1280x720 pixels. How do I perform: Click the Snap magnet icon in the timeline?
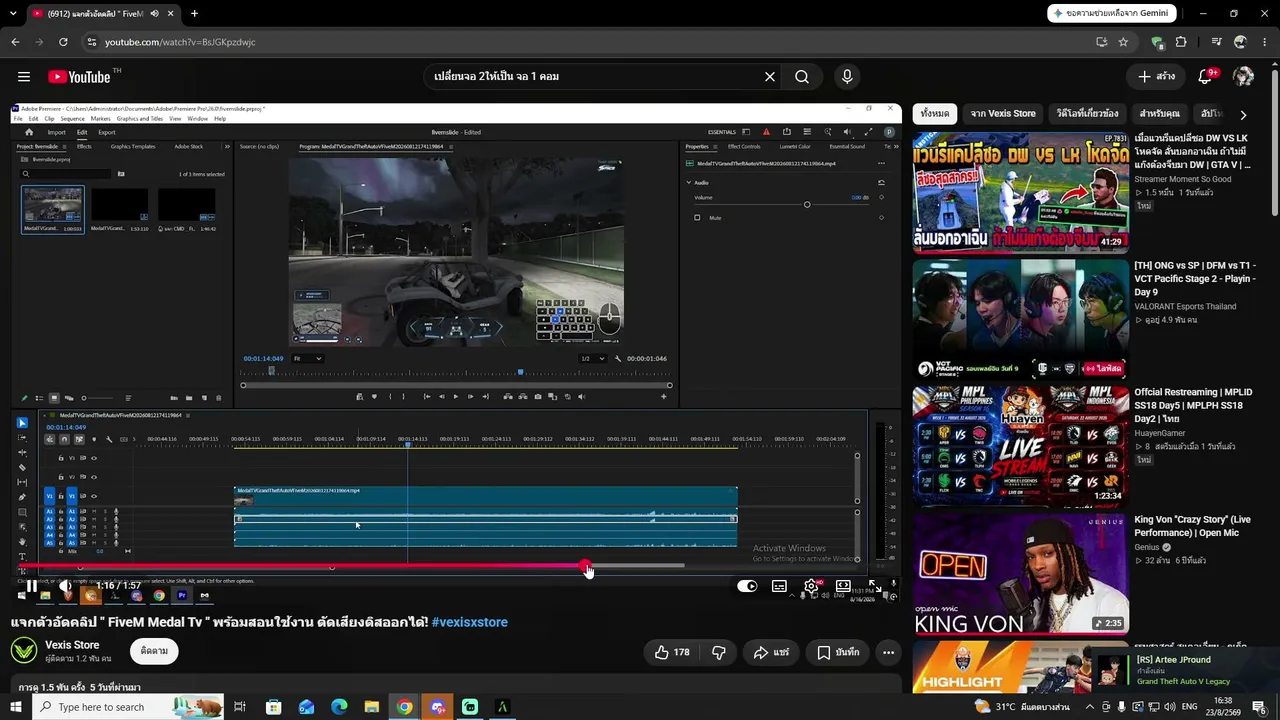point(64,439)
